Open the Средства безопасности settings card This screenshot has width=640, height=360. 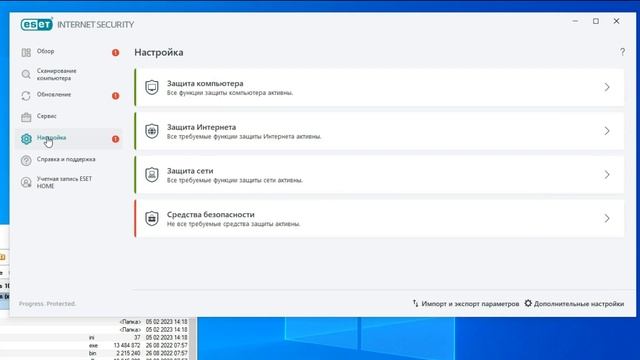[379, 218]
